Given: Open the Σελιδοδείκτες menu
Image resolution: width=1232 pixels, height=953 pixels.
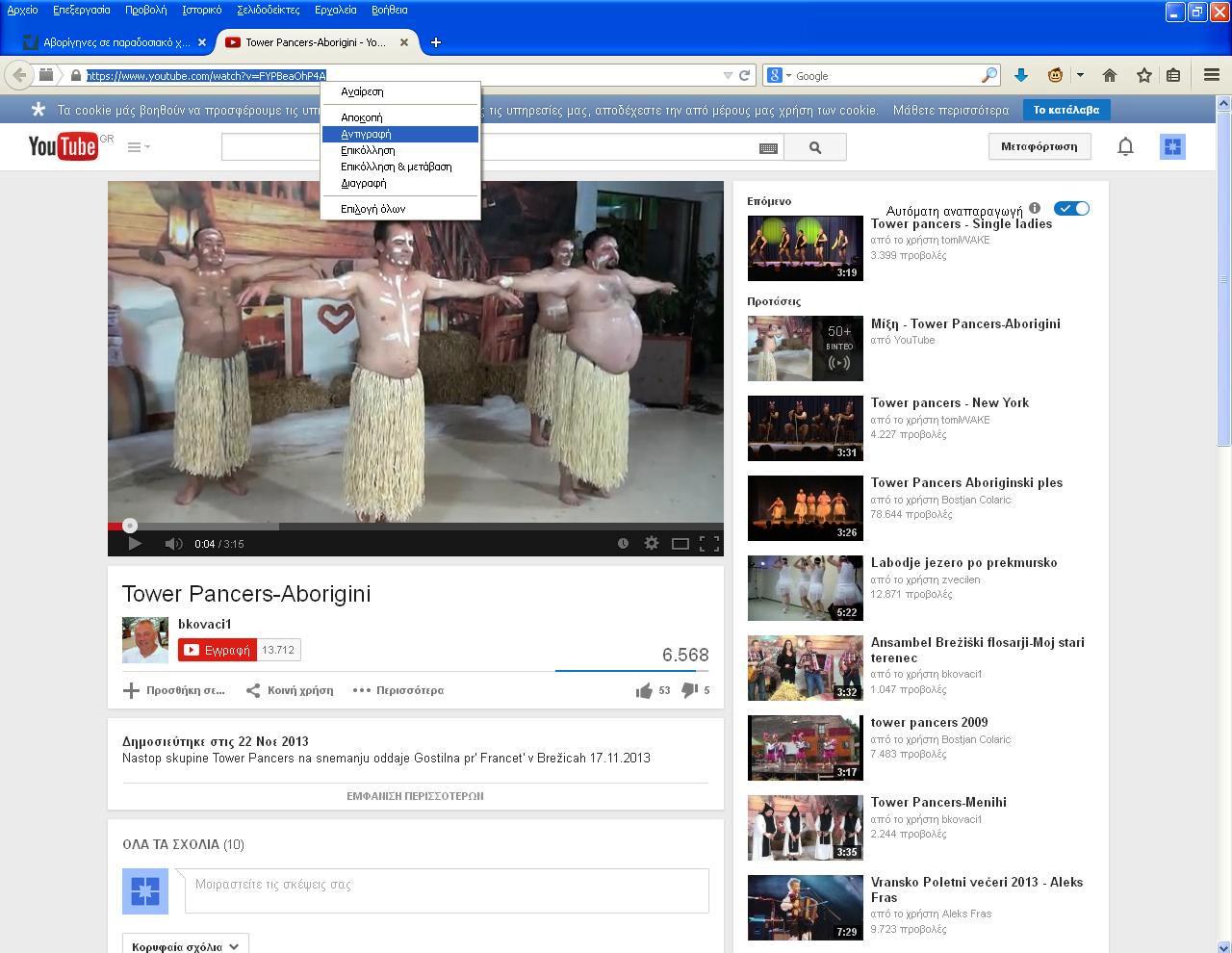Looking at the screenshot, I should coord(268,10).
